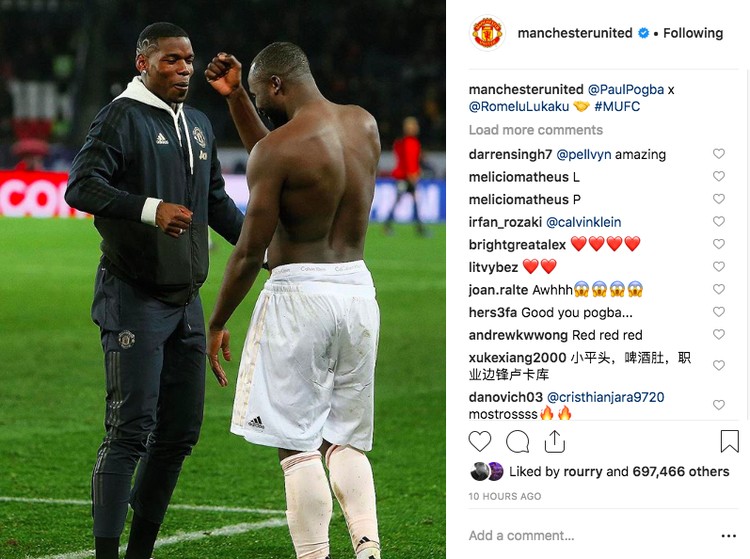
Task: Click the photo of the two players
Action: (x=223, y=279)
